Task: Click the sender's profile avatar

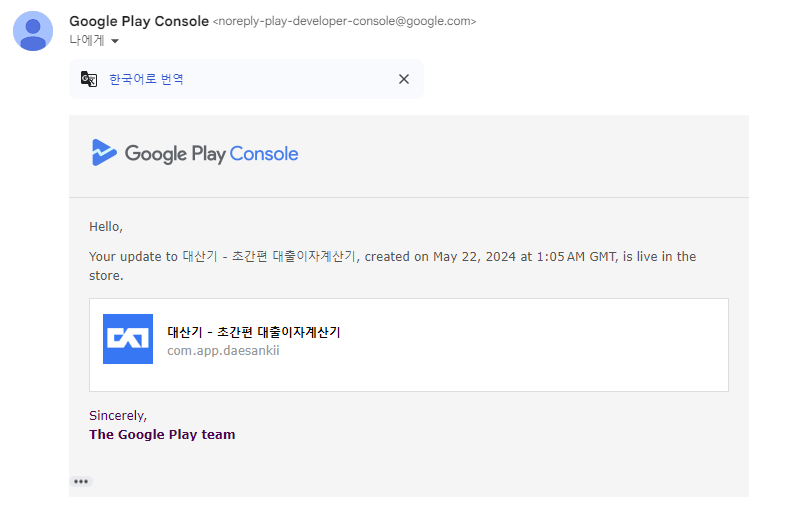Action: click(33, 31)
